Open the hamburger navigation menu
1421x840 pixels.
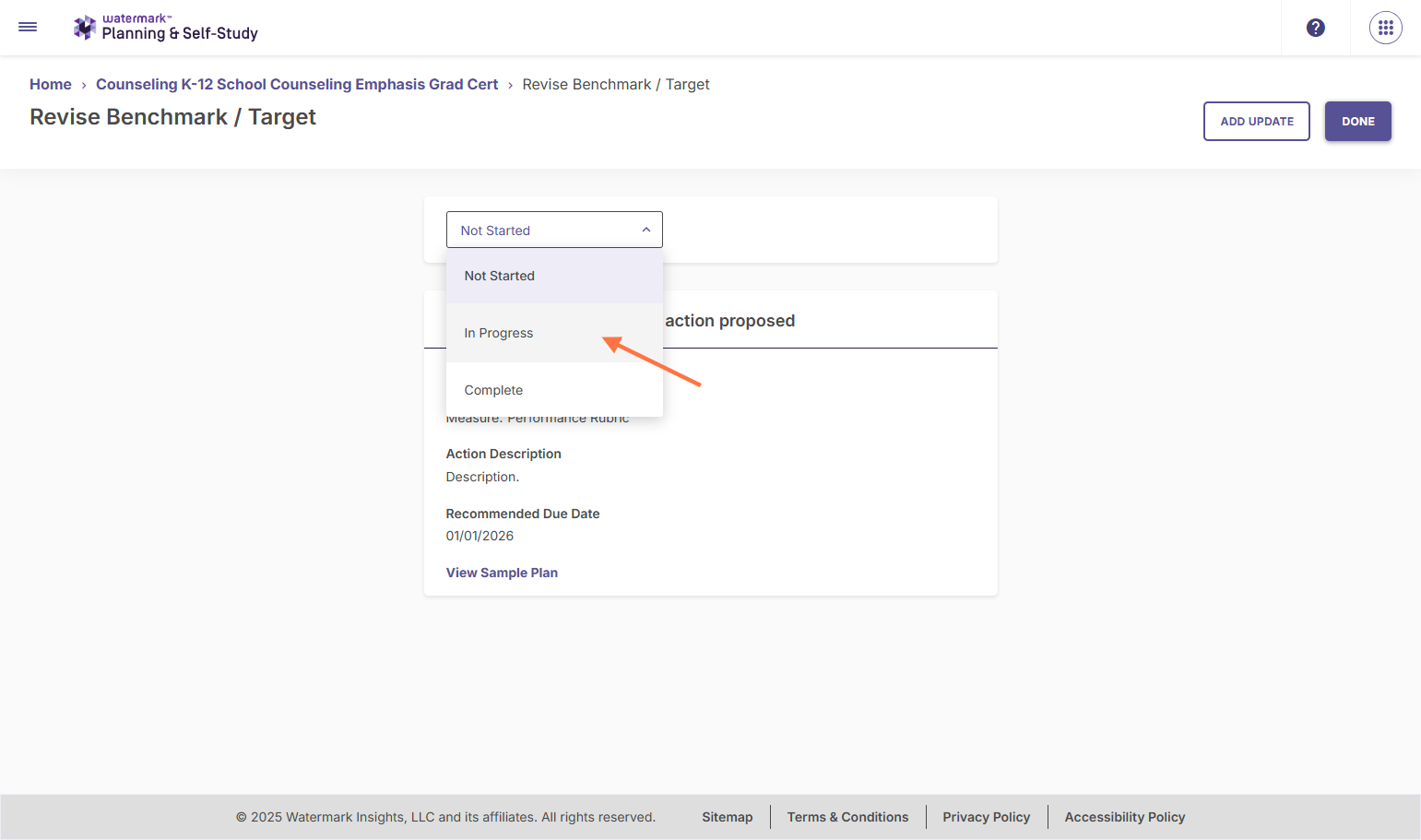[x=28, y=28]
